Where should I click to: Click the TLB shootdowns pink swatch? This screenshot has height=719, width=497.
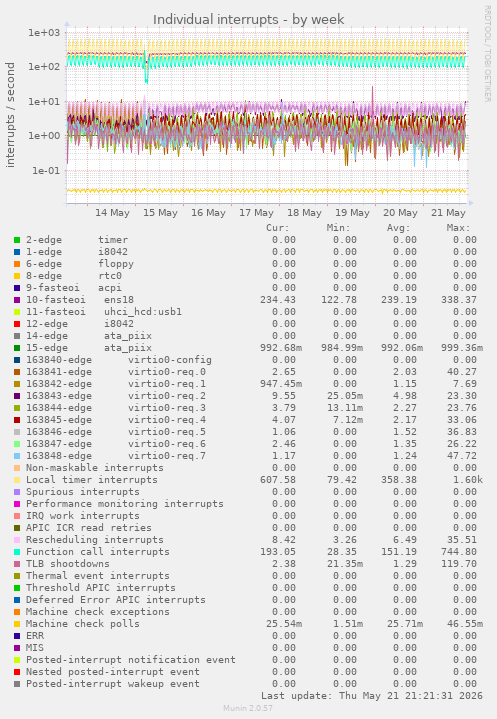pos(17,564)
